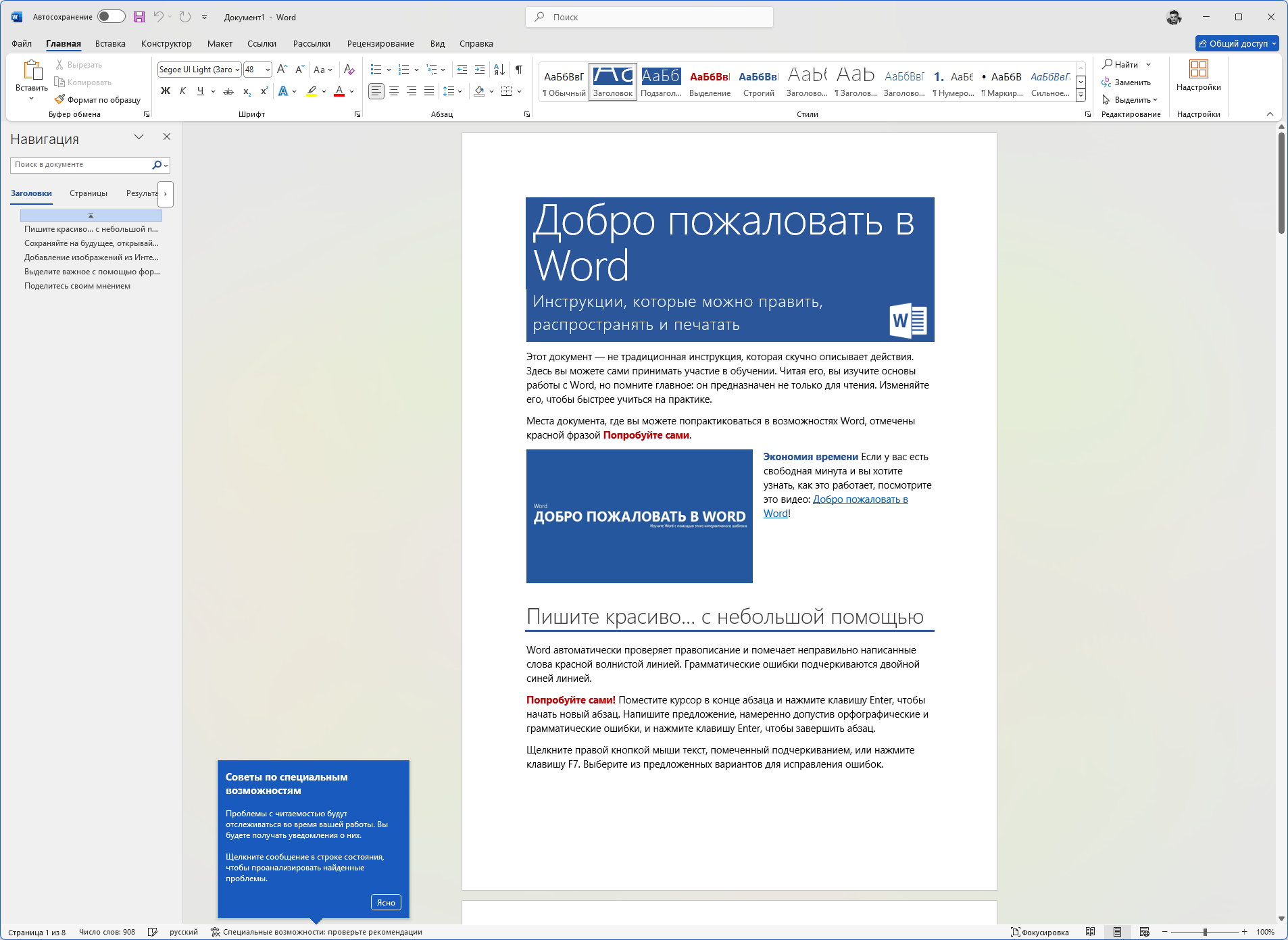This screenshot has height=940, width=1288.
Task: Apply bulleted list formatting
Action: coord(376,70)
